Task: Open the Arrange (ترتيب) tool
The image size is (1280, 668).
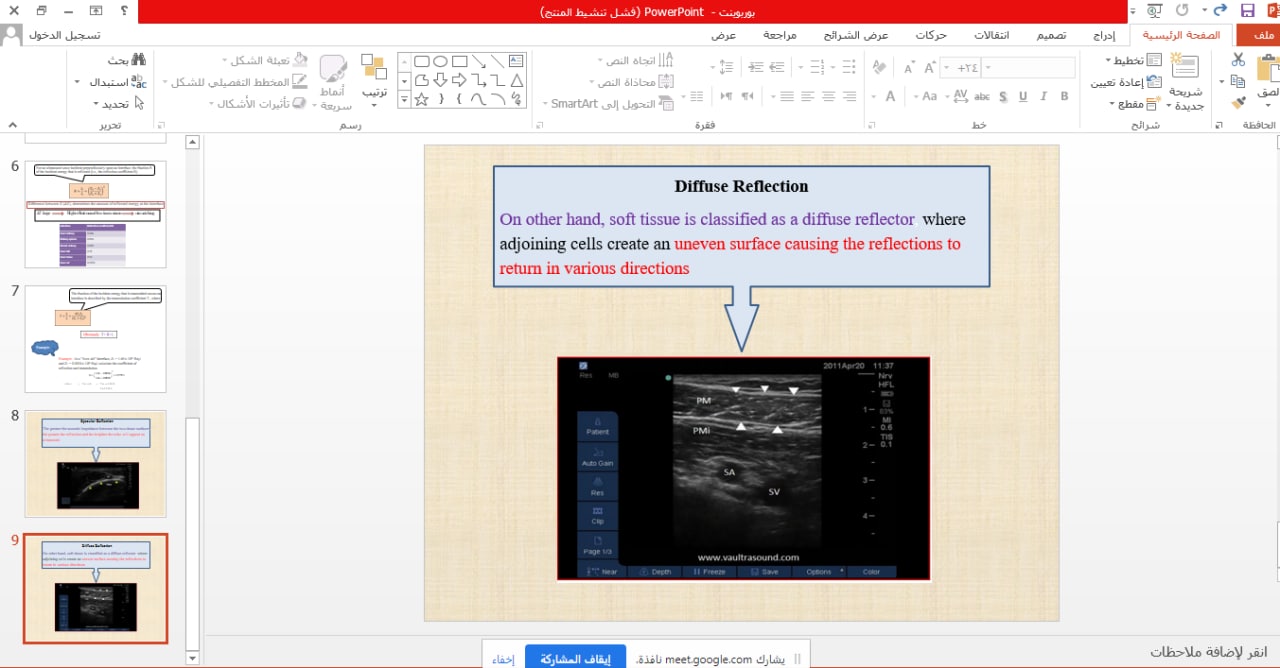Action: (x=374, y=78)
